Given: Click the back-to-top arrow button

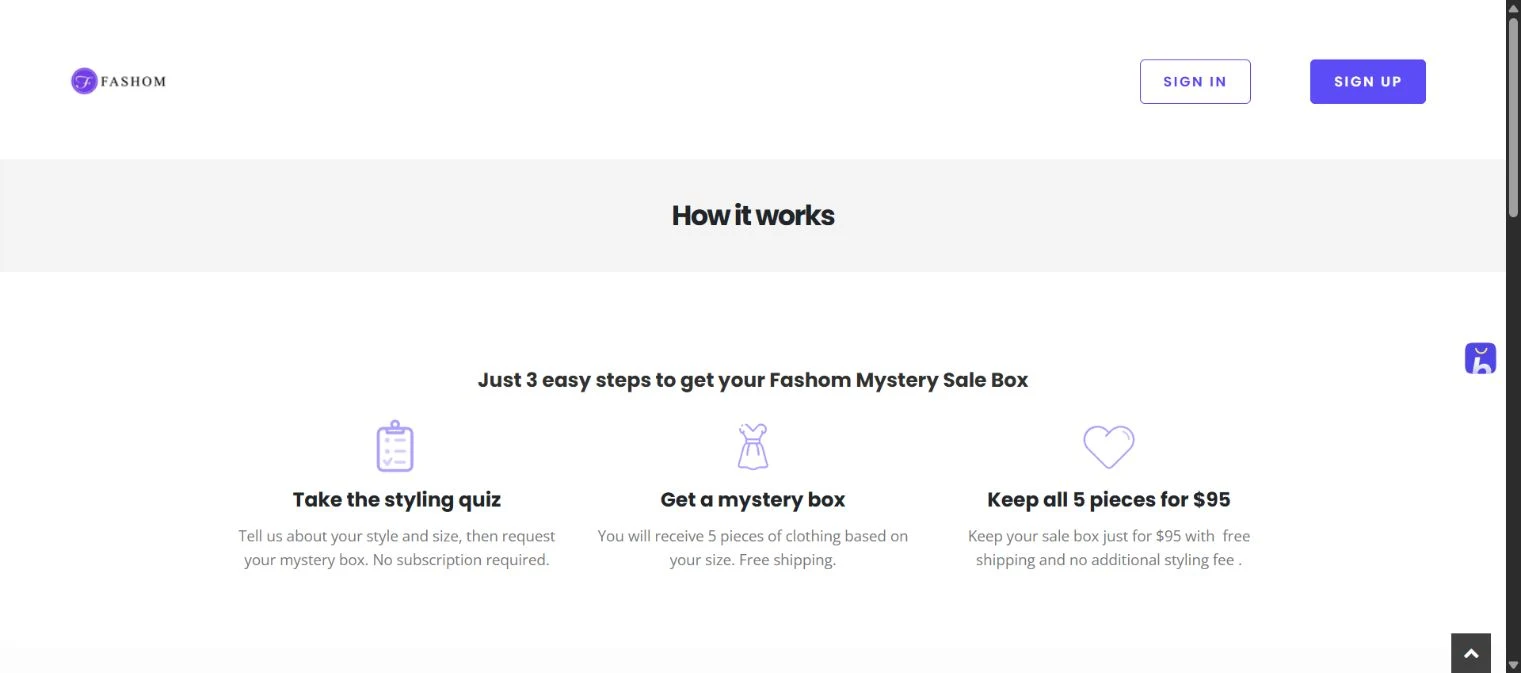Looking at the screenshot, I should point(1471,653).
